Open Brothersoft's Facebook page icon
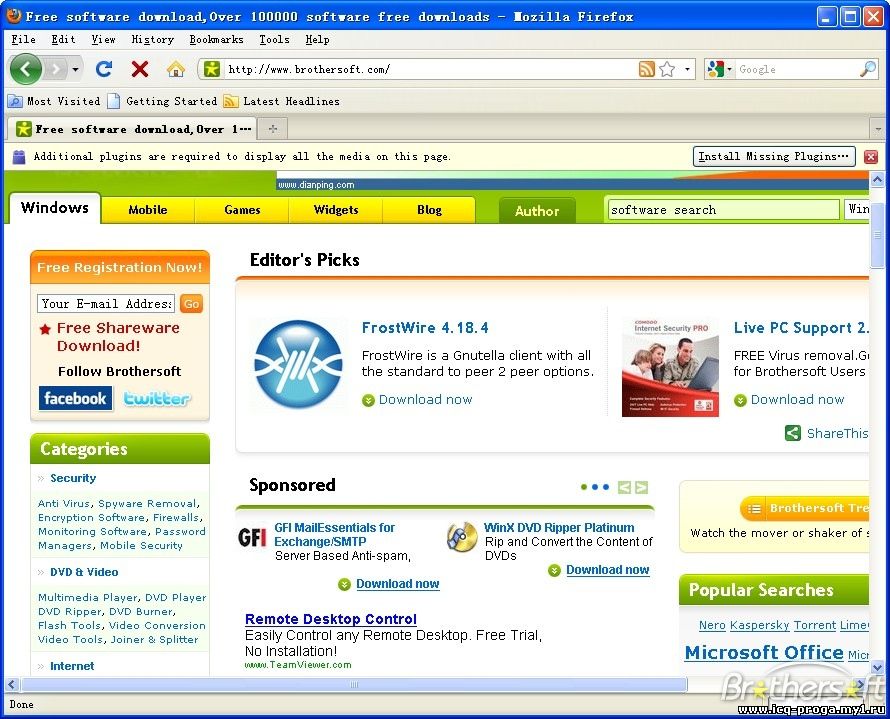 pyautogui.click(x=75, y=398)
